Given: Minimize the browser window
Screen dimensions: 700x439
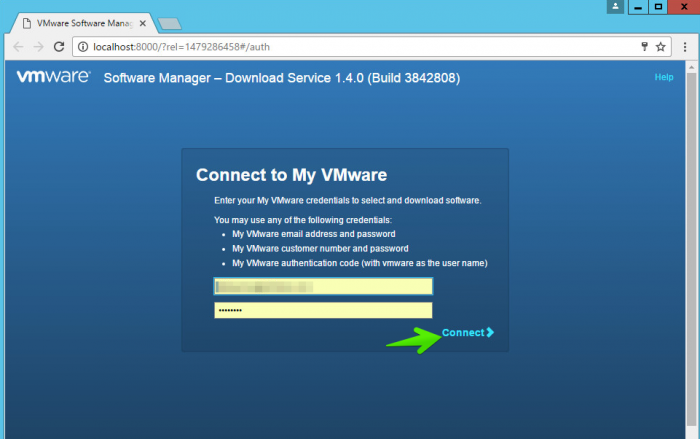Looking at the screenshot, I should 638,7.
